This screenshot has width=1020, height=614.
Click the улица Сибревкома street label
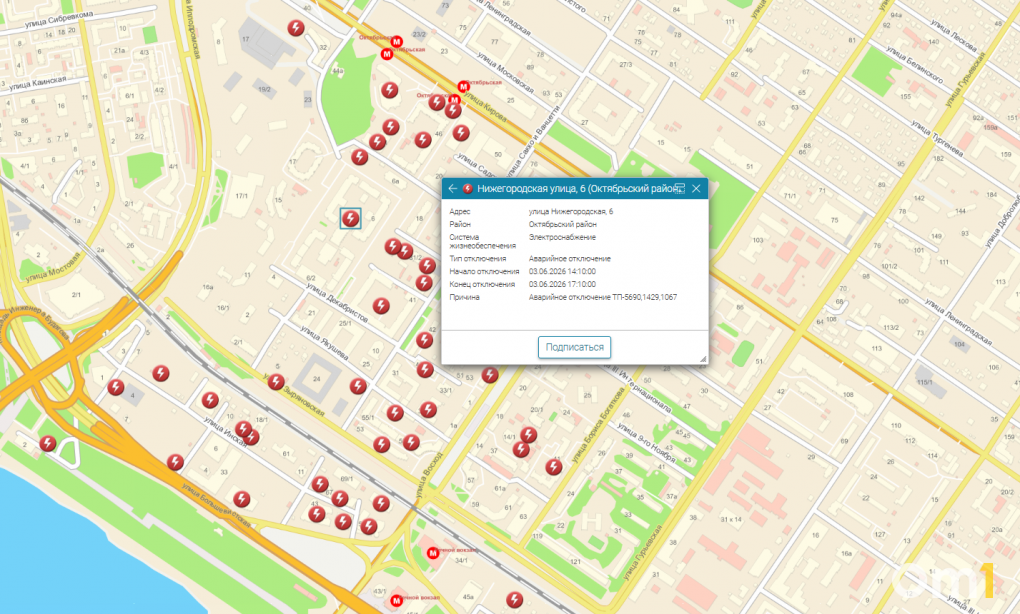59,20
